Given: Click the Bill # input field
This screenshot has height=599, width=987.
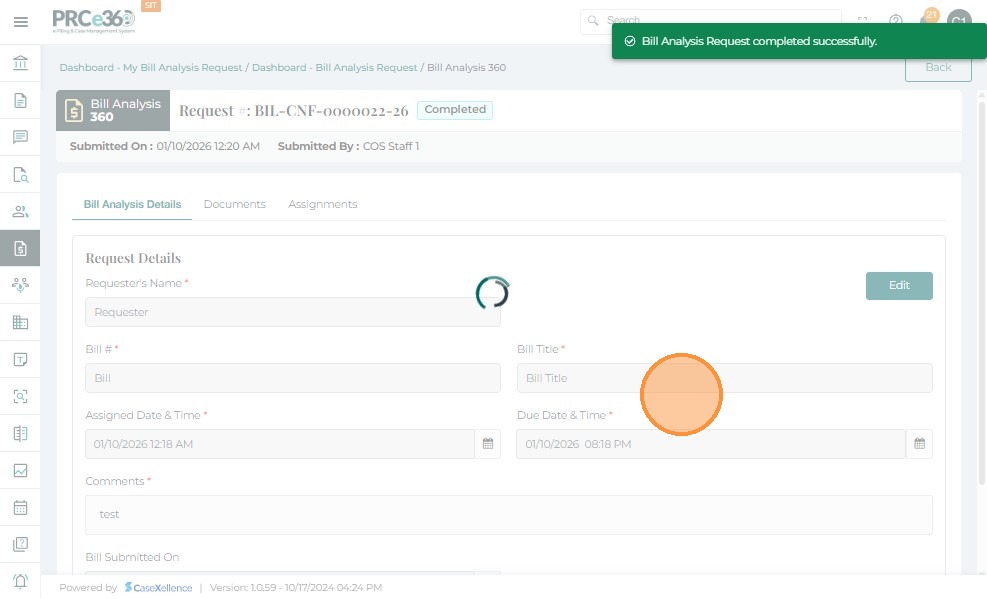Looking at the screenshot, I should pyautogui.click(x=293, y=378).
